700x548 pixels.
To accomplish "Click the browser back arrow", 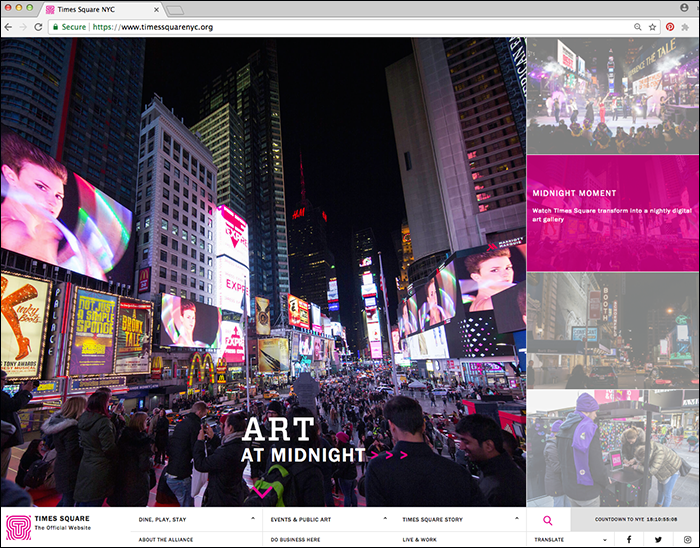I will (x=8, y=27).
